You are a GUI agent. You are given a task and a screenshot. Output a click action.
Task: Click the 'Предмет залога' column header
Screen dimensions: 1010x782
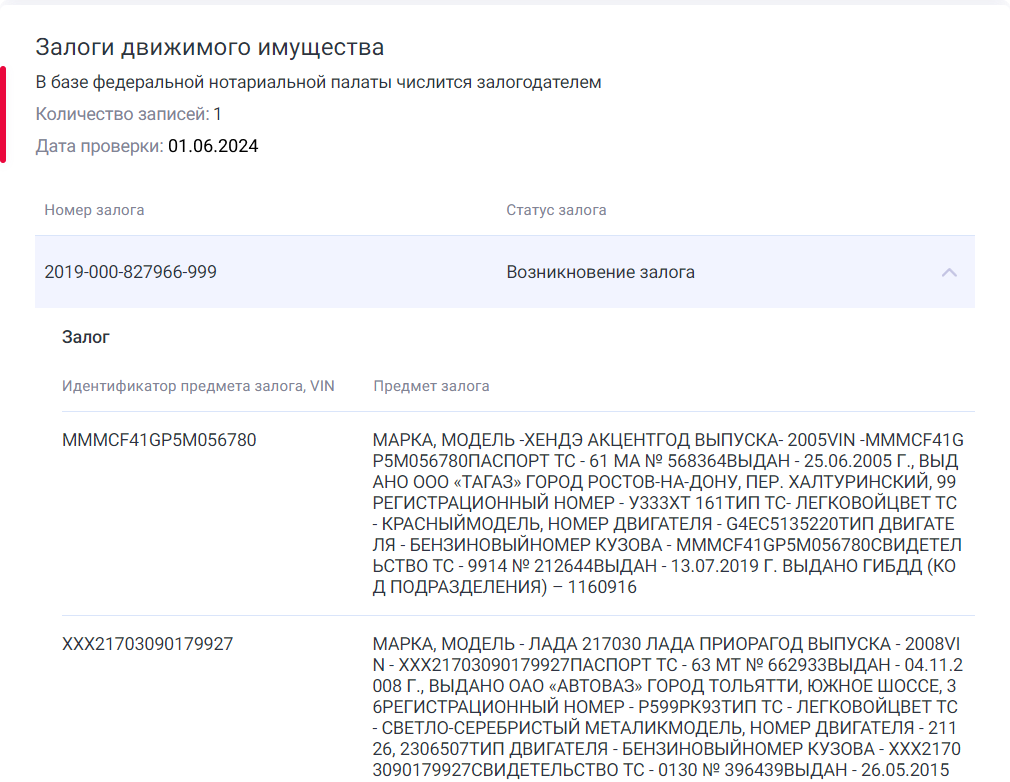431,386
